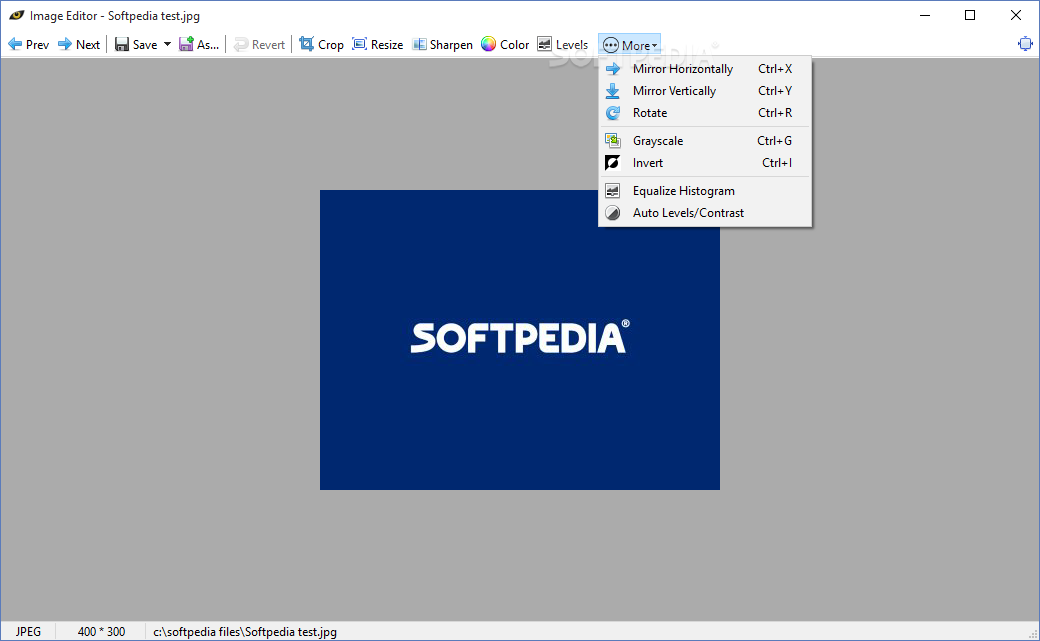The image size is (1040, 641).
Task: Maximize the Image Editor window
Action: click(x=970, y=15)
